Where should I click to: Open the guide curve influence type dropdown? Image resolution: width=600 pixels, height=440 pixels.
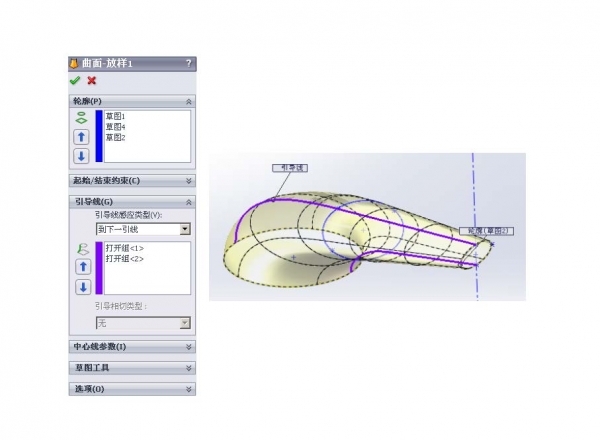[x=185, y=229]
